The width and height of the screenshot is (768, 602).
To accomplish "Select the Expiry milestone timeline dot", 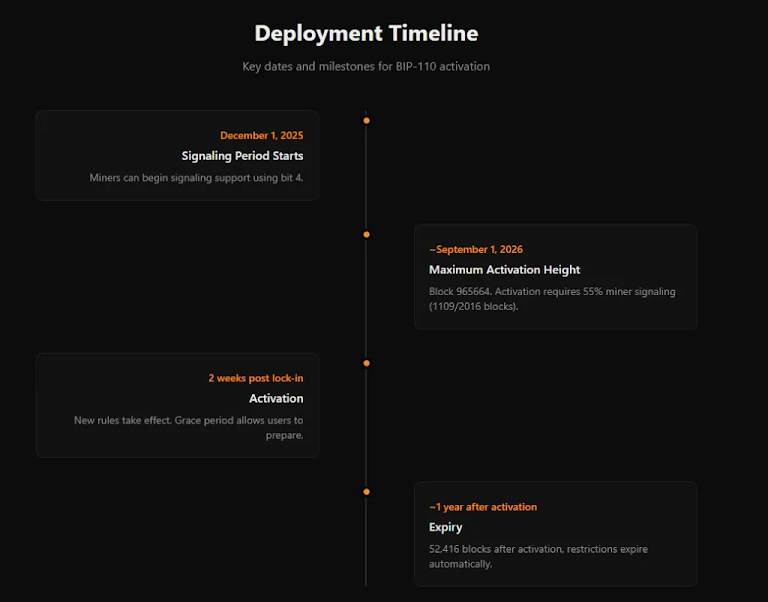I will tap(366, 492).
